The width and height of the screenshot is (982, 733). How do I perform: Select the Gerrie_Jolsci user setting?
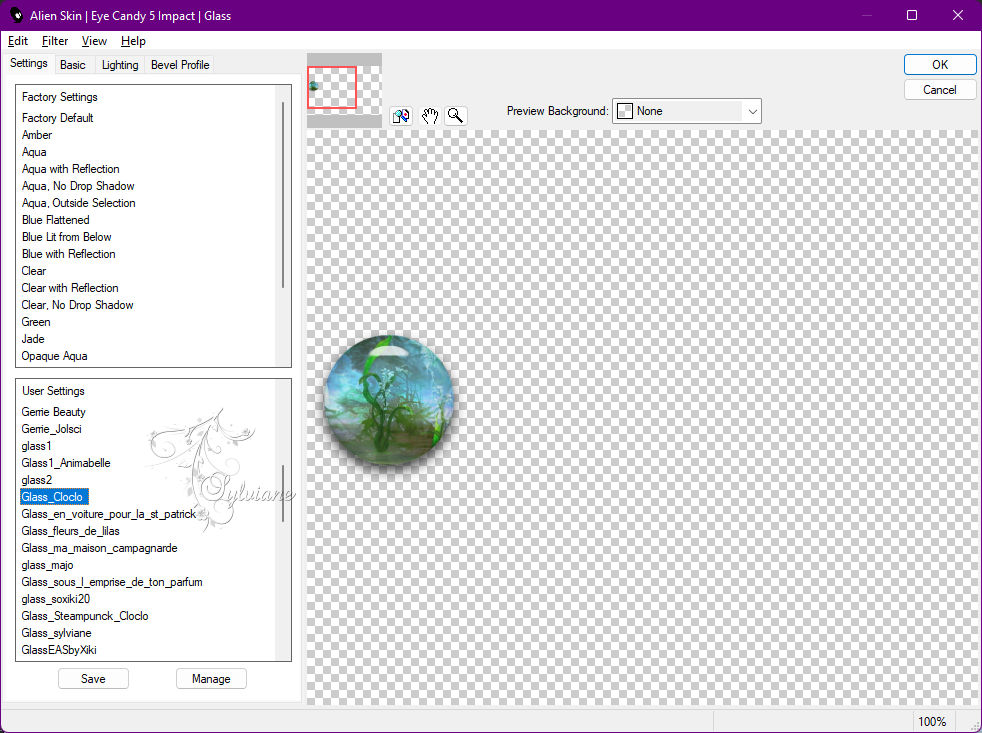pyautogui.click(x=51, y=429)
